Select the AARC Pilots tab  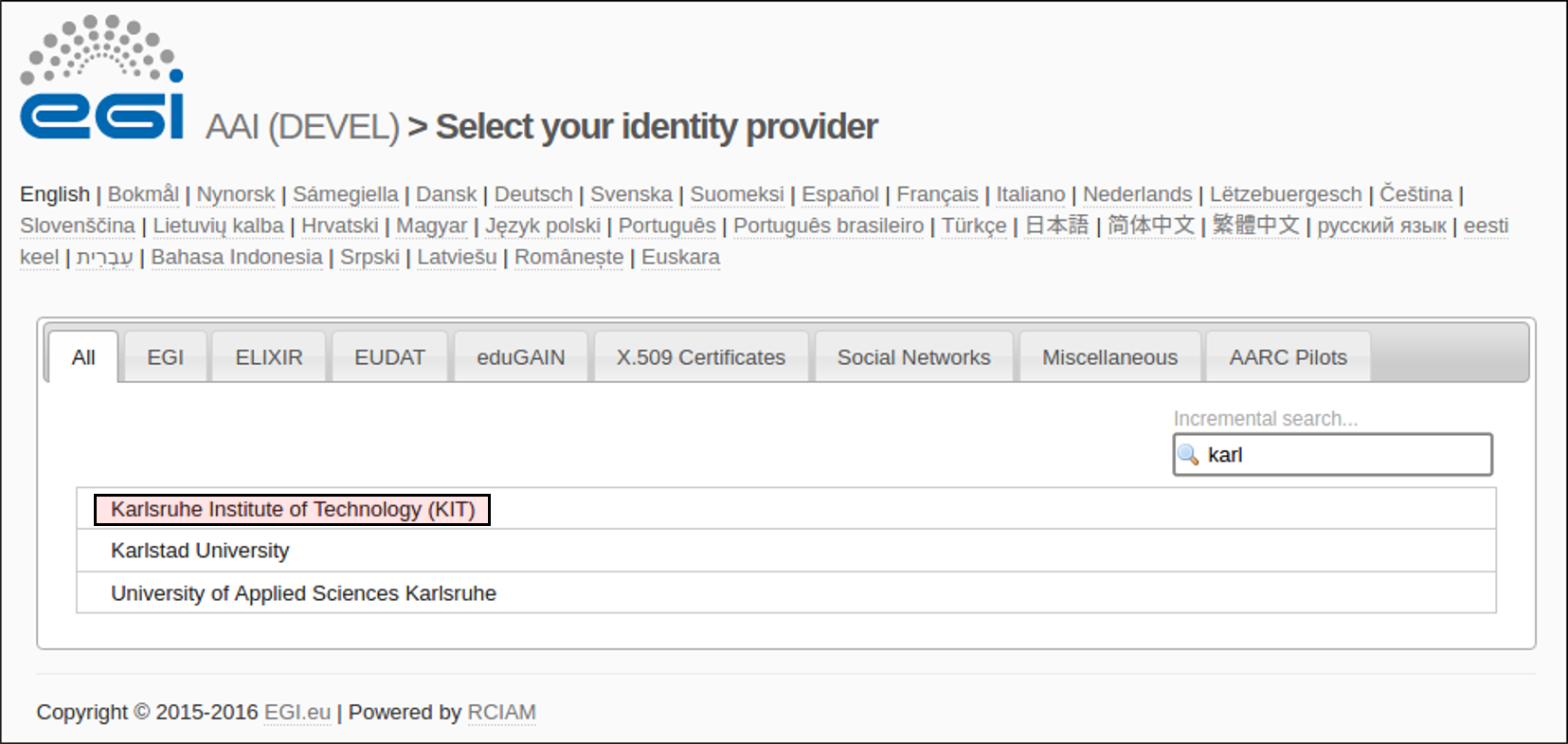tap(1289, 357)
